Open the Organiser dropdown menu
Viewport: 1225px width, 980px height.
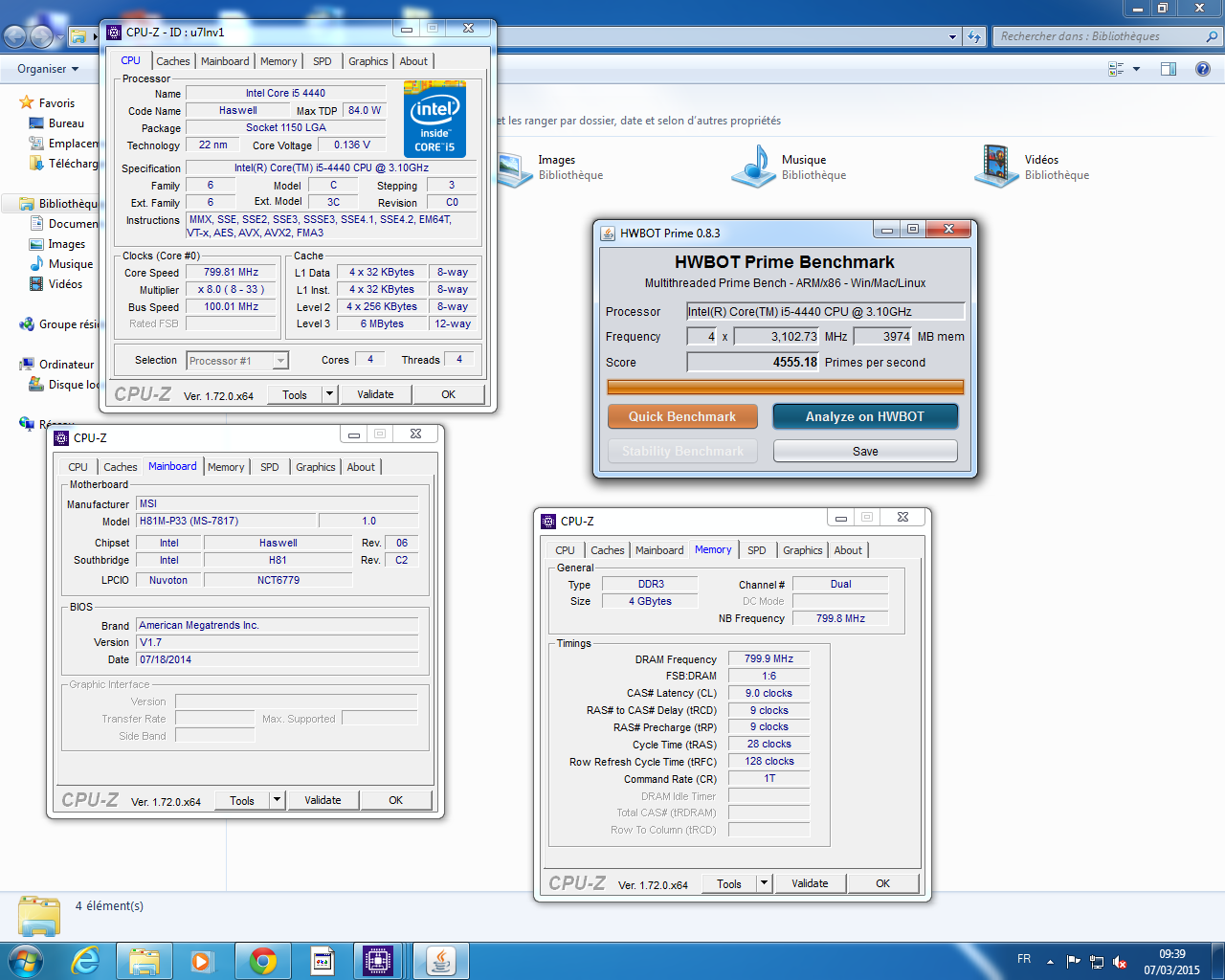[x=48, y=69]
